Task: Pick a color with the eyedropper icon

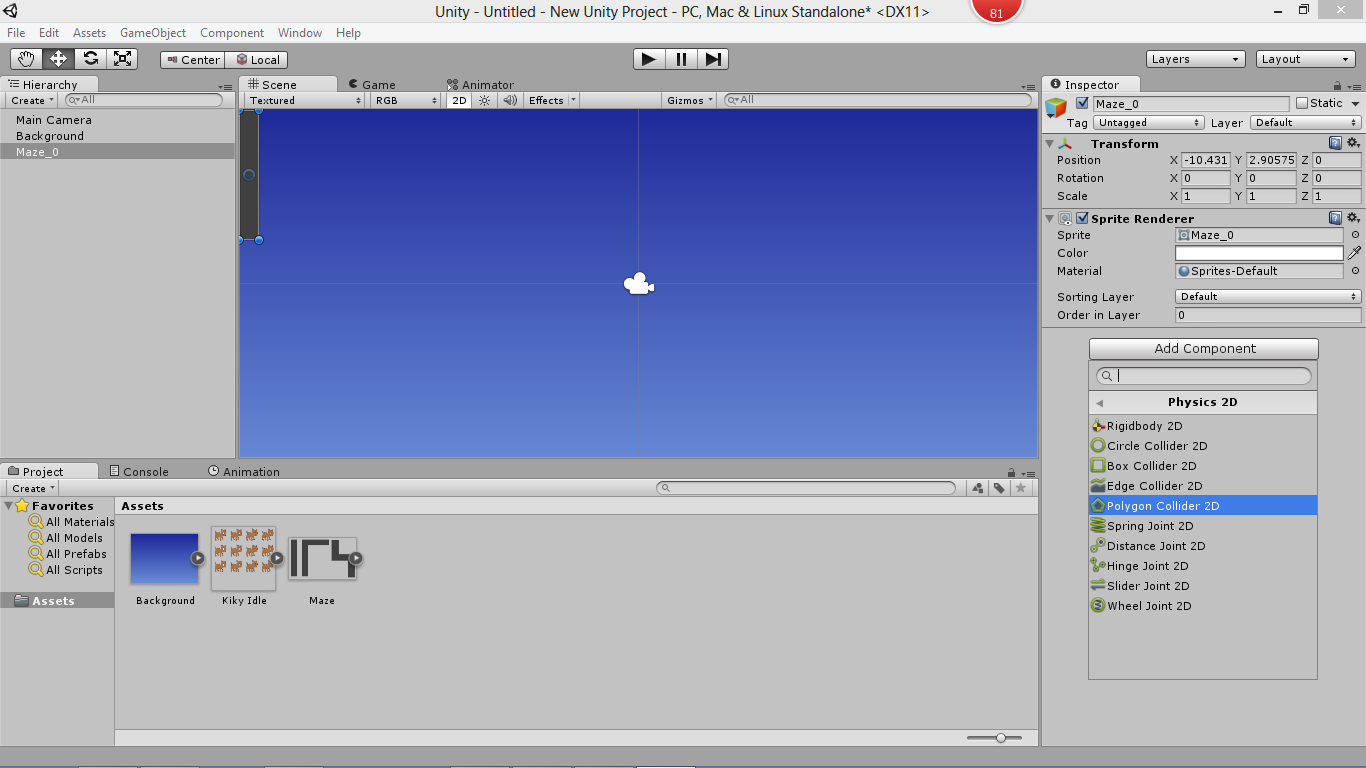Action: [1353, 253]
